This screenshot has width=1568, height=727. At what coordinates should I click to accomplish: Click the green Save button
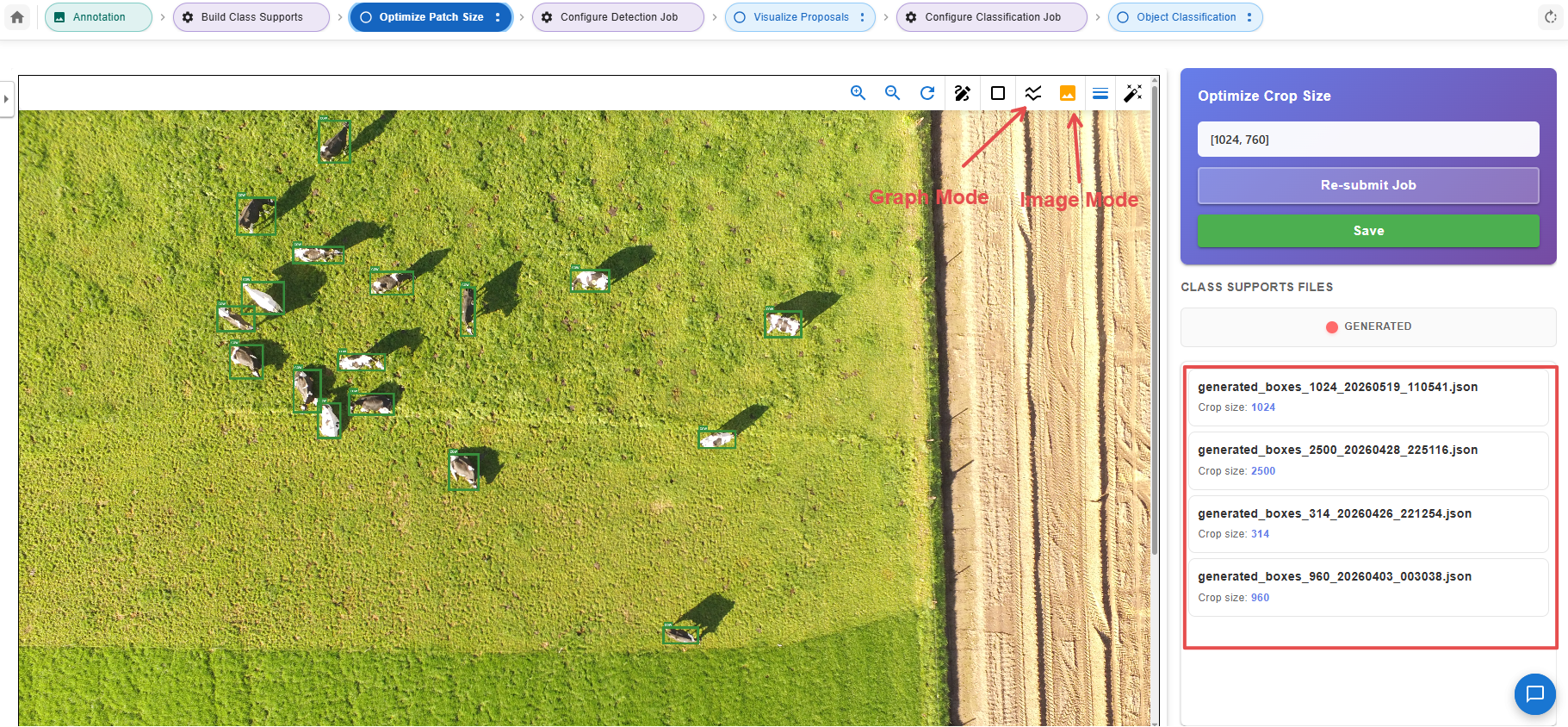pos(1368,231)
